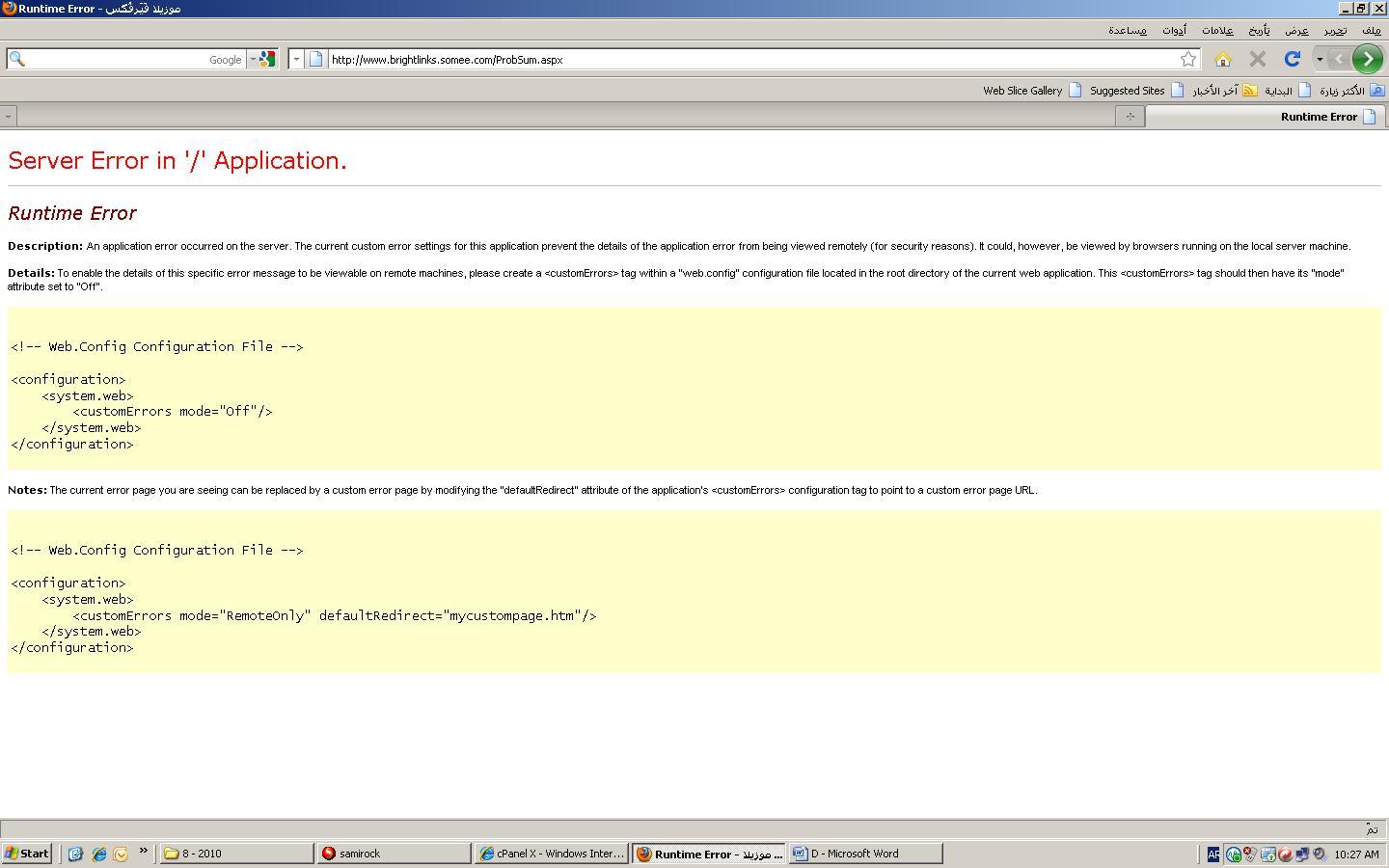Reload the page with the blue refresh icon

[x=1293, y=59]
